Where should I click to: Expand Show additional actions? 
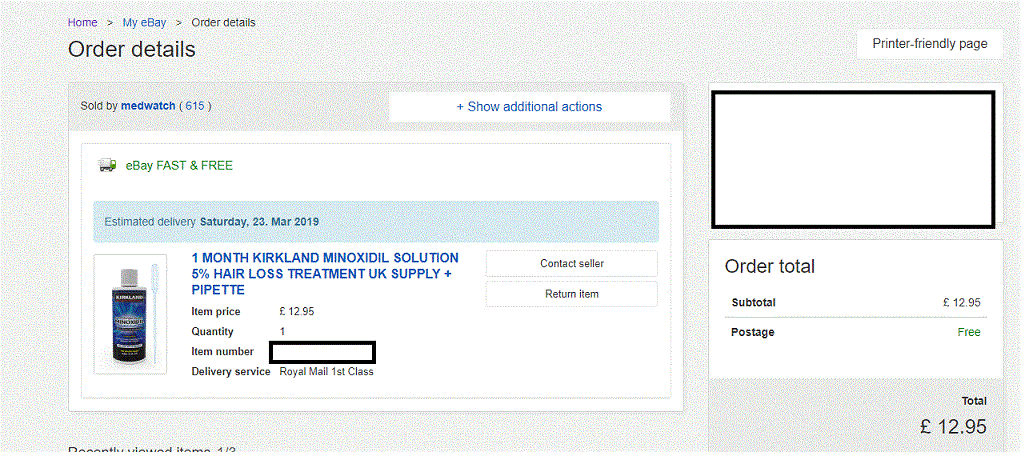pyautogui.click(x=529, y=107)
